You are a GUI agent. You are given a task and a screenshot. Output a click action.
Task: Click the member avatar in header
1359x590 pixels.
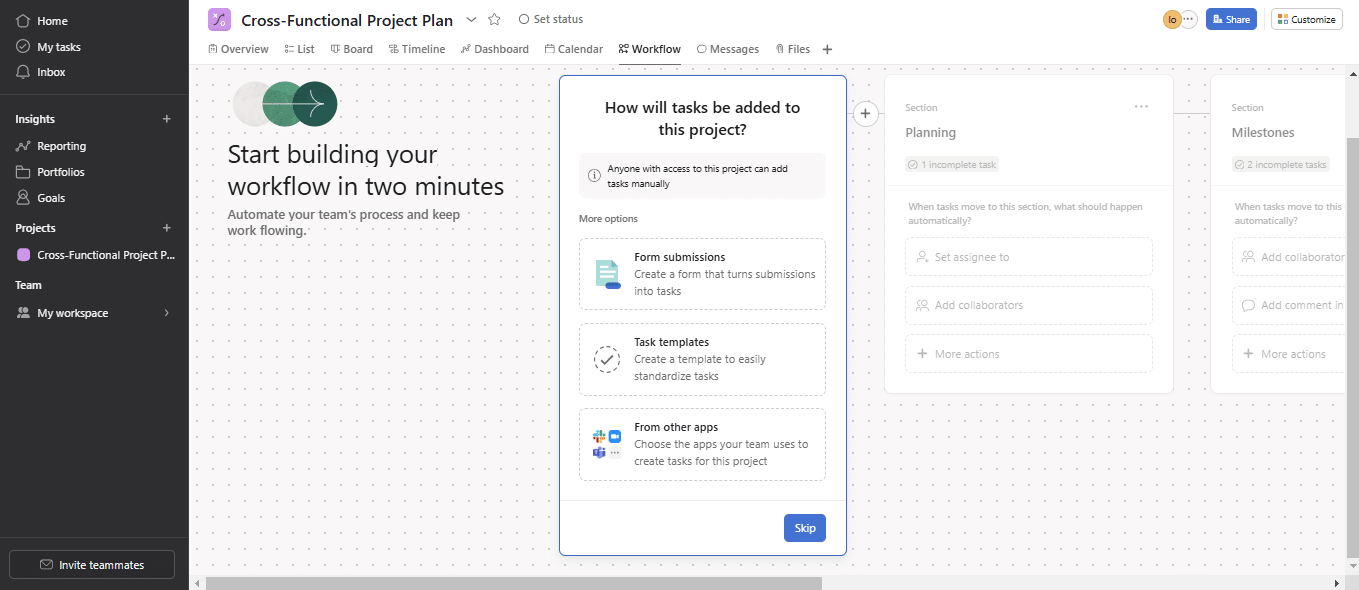pos(1172,19)
